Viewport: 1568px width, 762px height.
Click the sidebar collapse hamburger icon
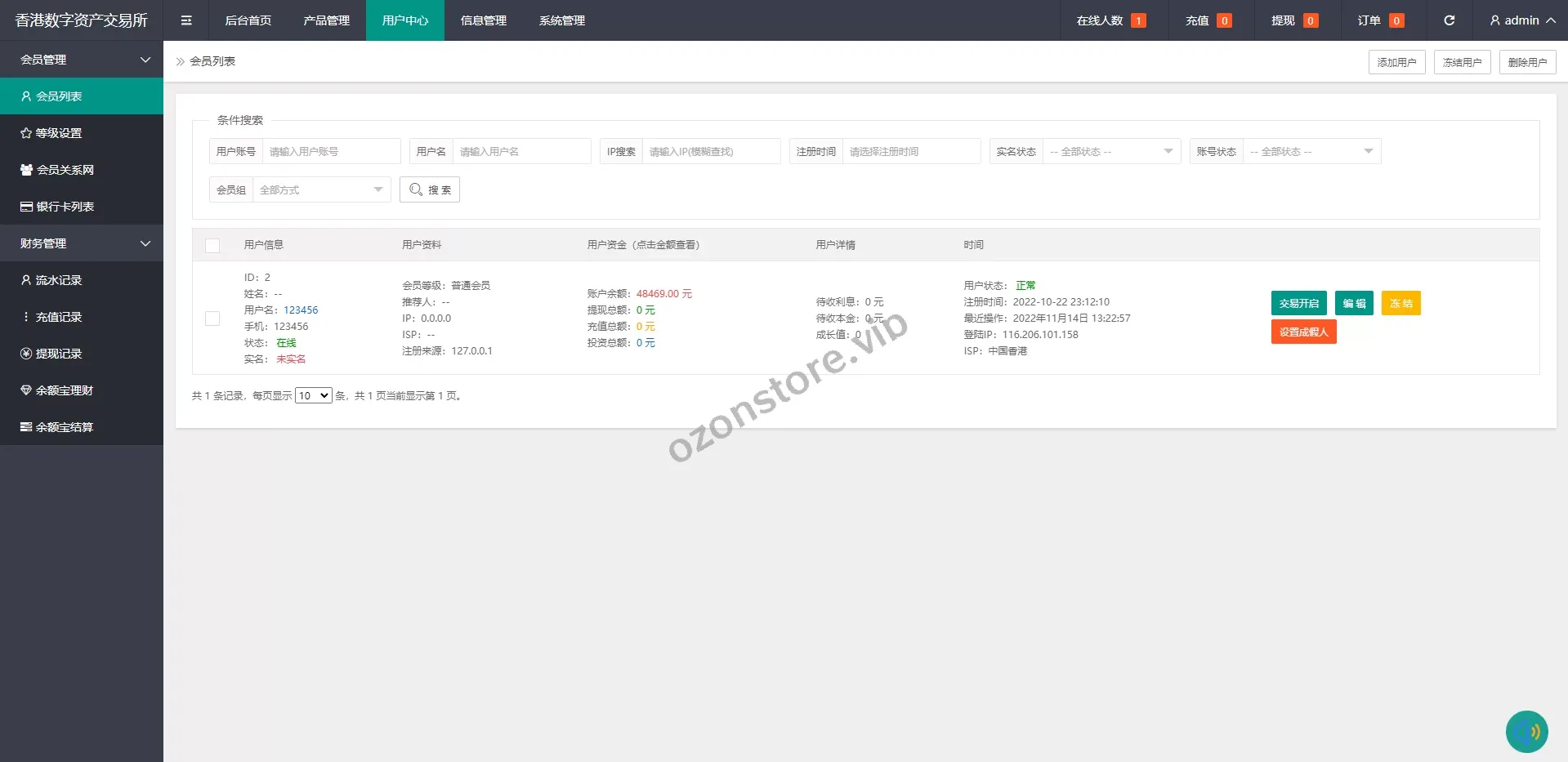(186, 20)
